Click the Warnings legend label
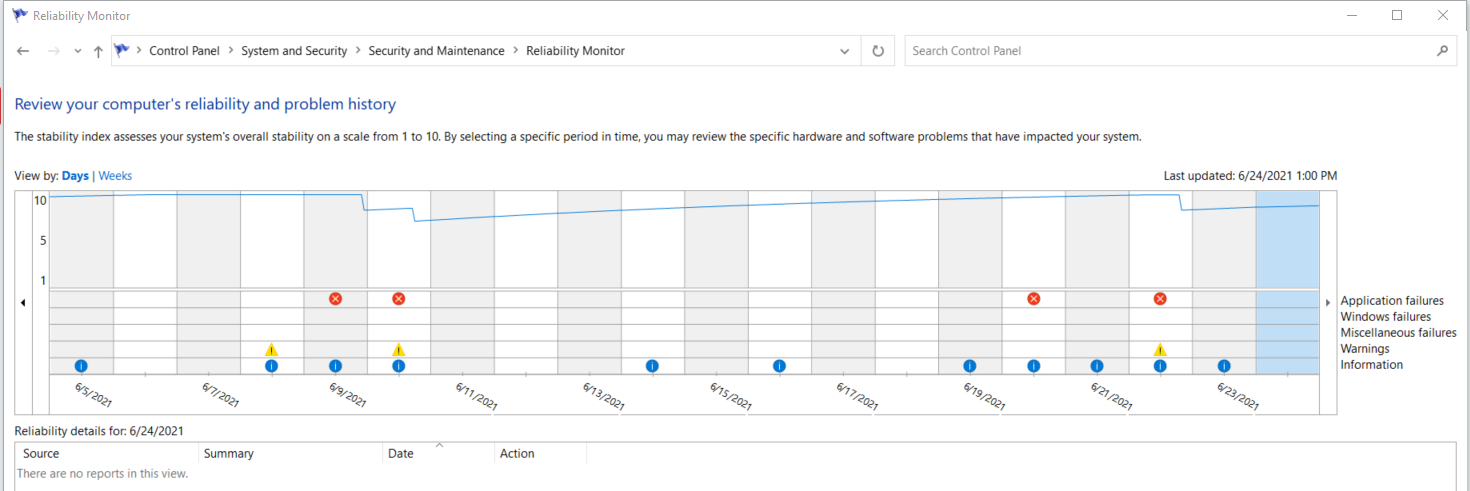1470x491 pixels. click(x=1365, y=349)
